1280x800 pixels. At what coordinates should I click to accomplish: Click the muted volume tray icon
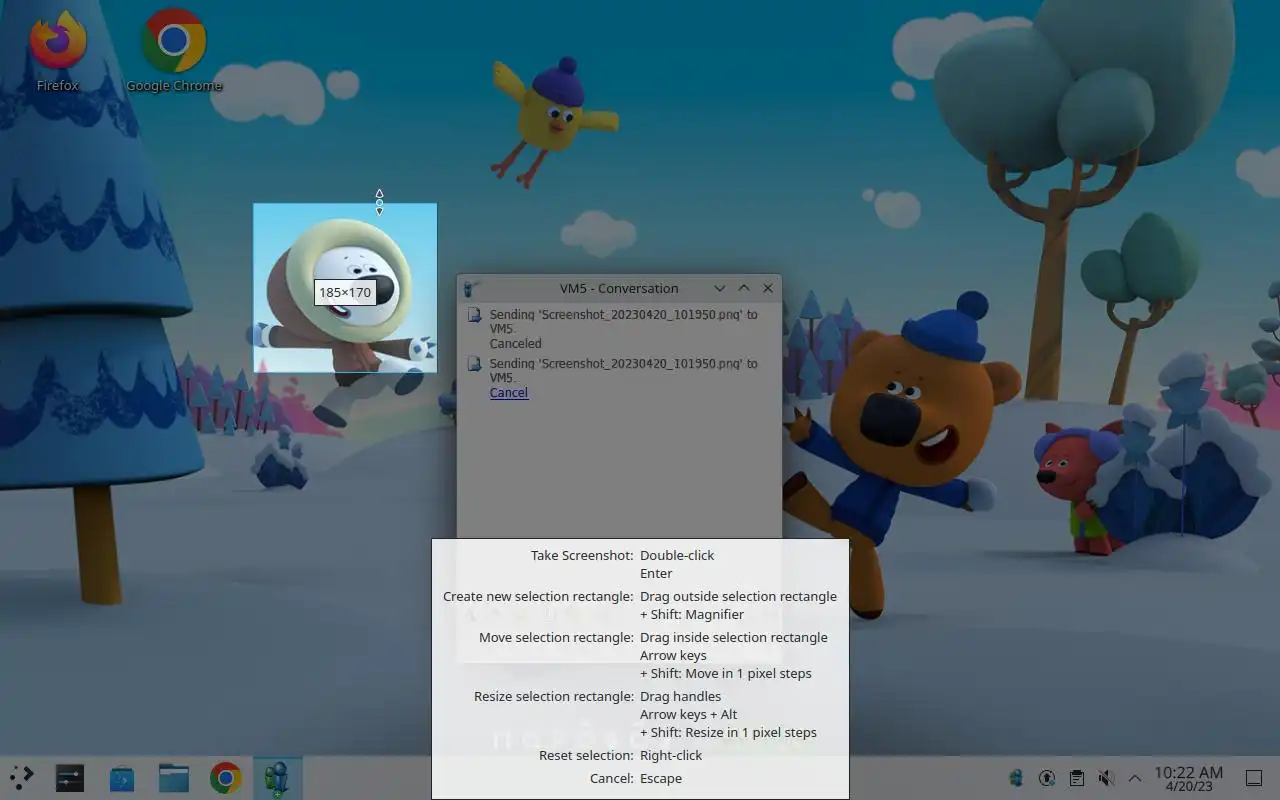[1105, 778]
